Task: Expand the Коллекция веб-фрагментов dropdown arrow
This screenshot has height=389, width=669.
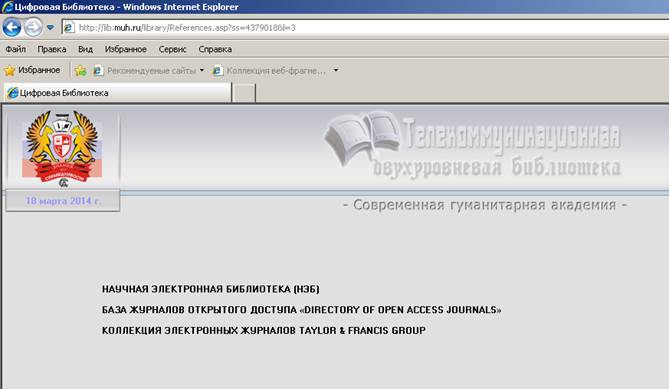Action: [x=336, y=70]
